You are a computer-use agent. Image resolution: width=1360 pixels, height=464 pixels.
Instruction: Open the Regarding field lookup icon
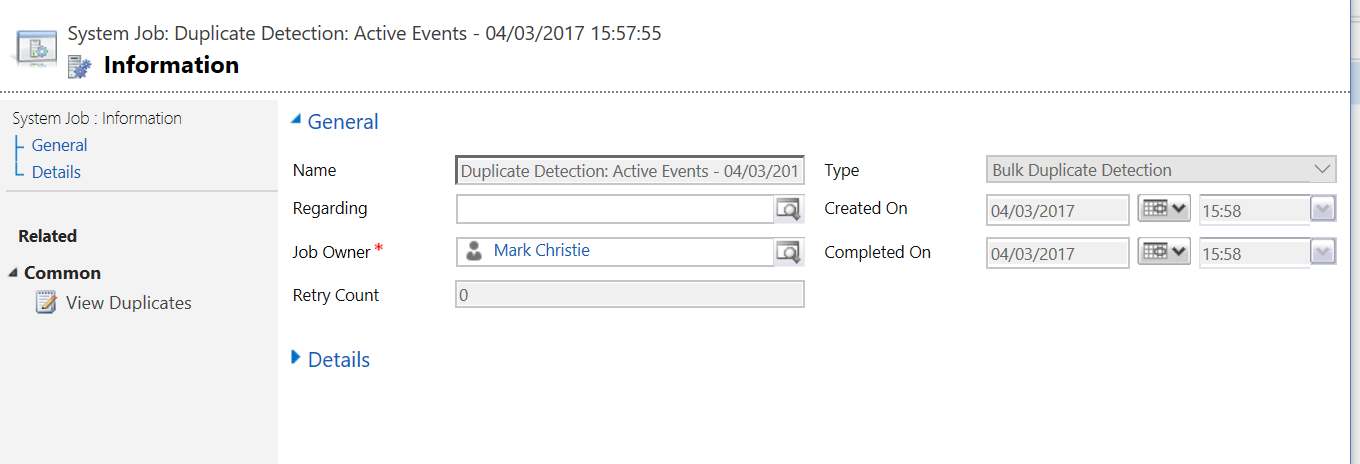point(789,209)
